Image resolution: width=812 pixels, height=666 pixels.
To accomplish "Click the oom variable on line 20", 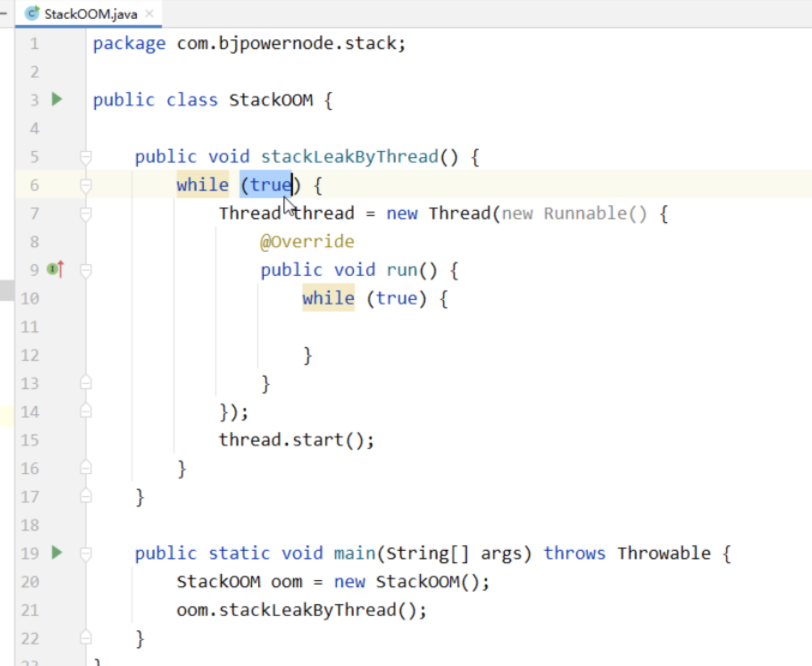I will click(x=286, y=582).
